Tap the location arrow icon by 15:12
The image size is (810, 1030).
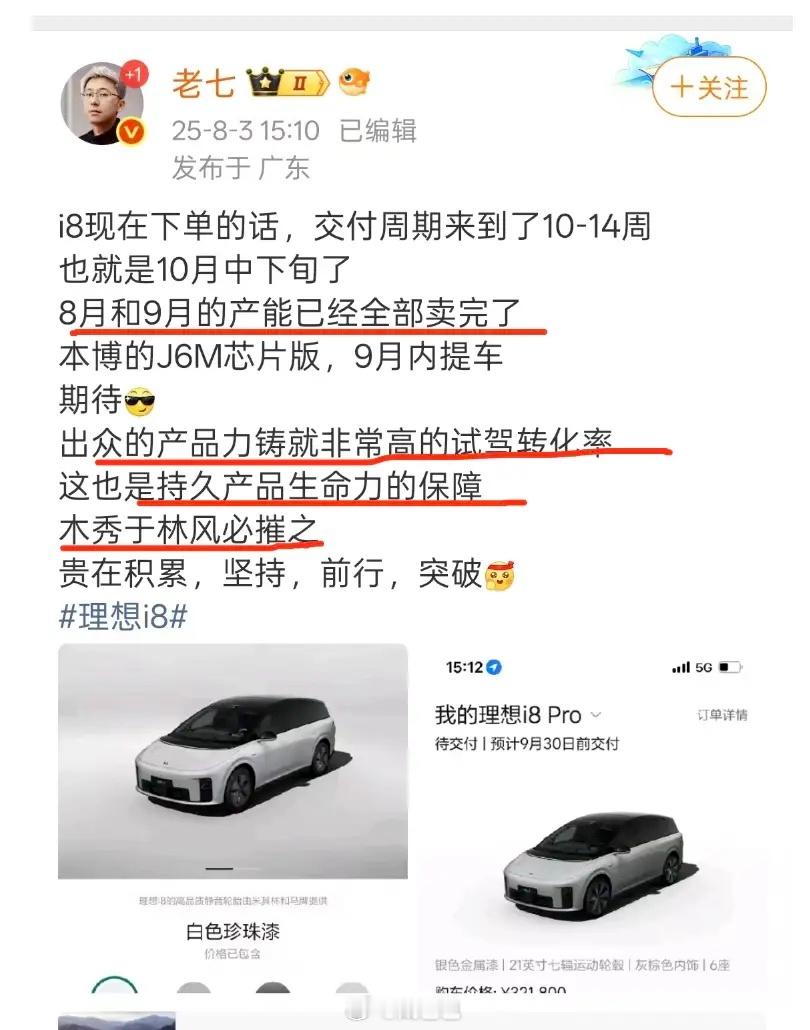pyautogui.click(x=494, y=667)
